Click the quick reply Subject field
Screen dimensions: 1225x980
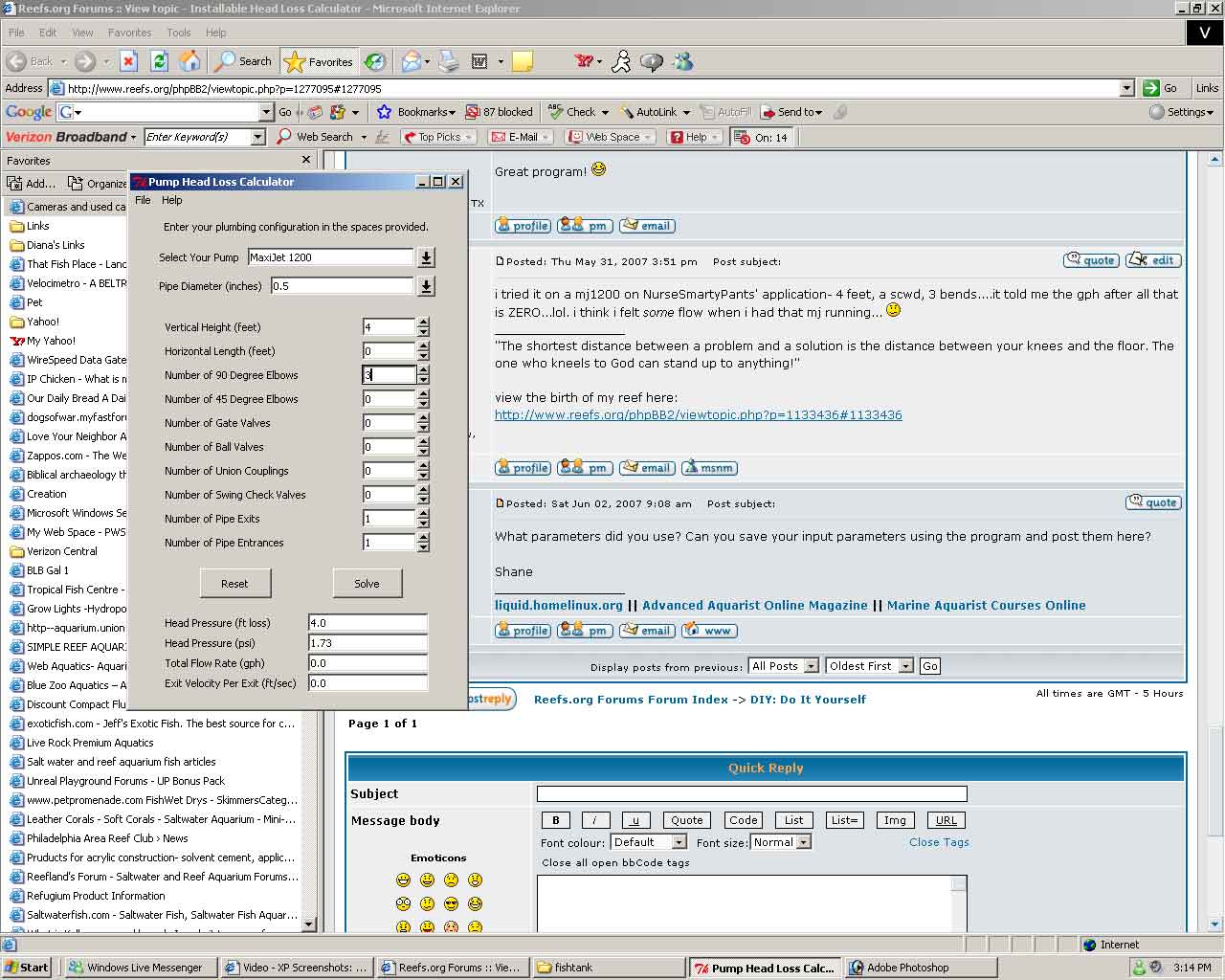point(751,793)
